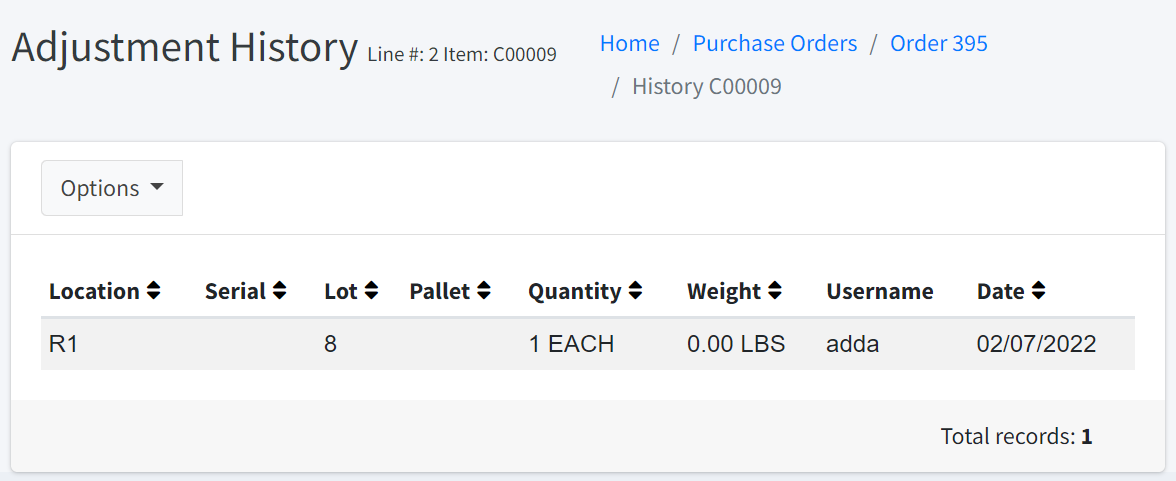Click the Pallet column sort icon

coord(484,291)
